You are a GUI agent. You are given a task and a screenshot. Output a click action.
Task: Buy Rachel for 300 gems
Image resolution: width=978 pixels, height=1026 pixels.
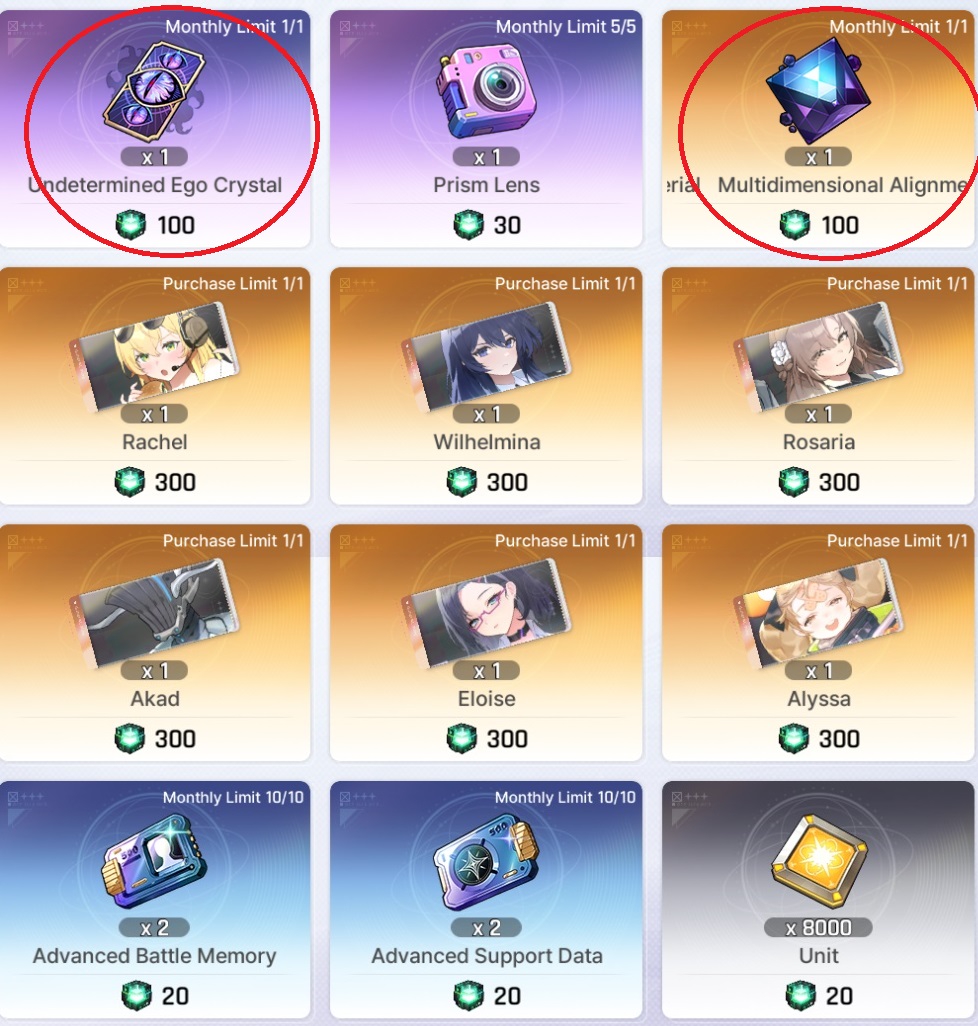(155, 482)
